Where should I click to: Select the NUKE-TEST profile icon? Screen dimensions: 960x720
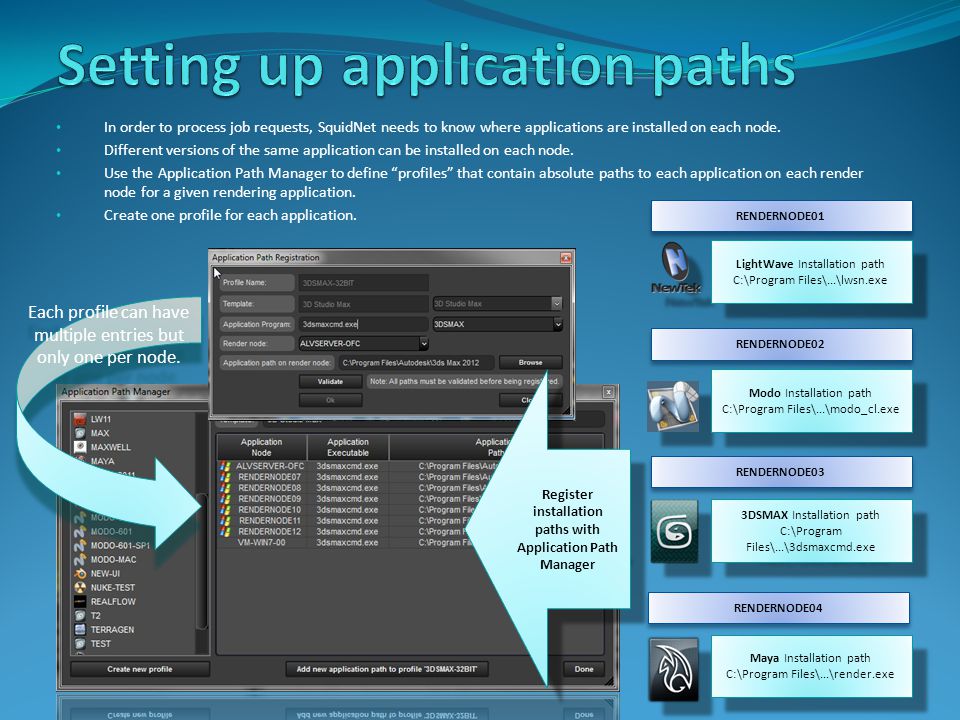80,587
